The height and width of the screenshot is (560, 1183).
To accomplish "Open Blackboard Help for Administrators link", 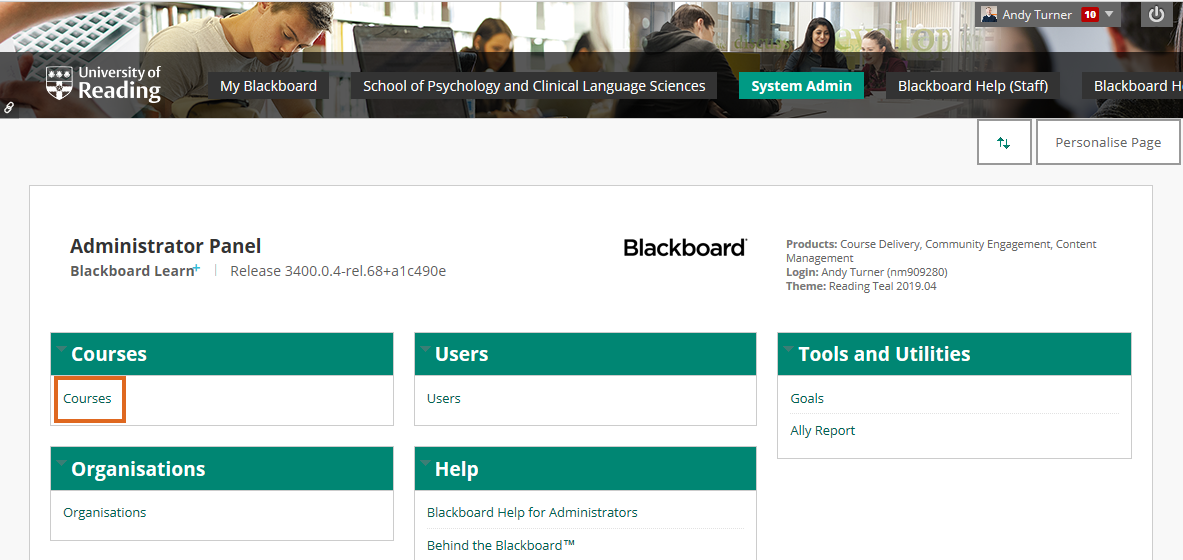I will click(532, 513).
